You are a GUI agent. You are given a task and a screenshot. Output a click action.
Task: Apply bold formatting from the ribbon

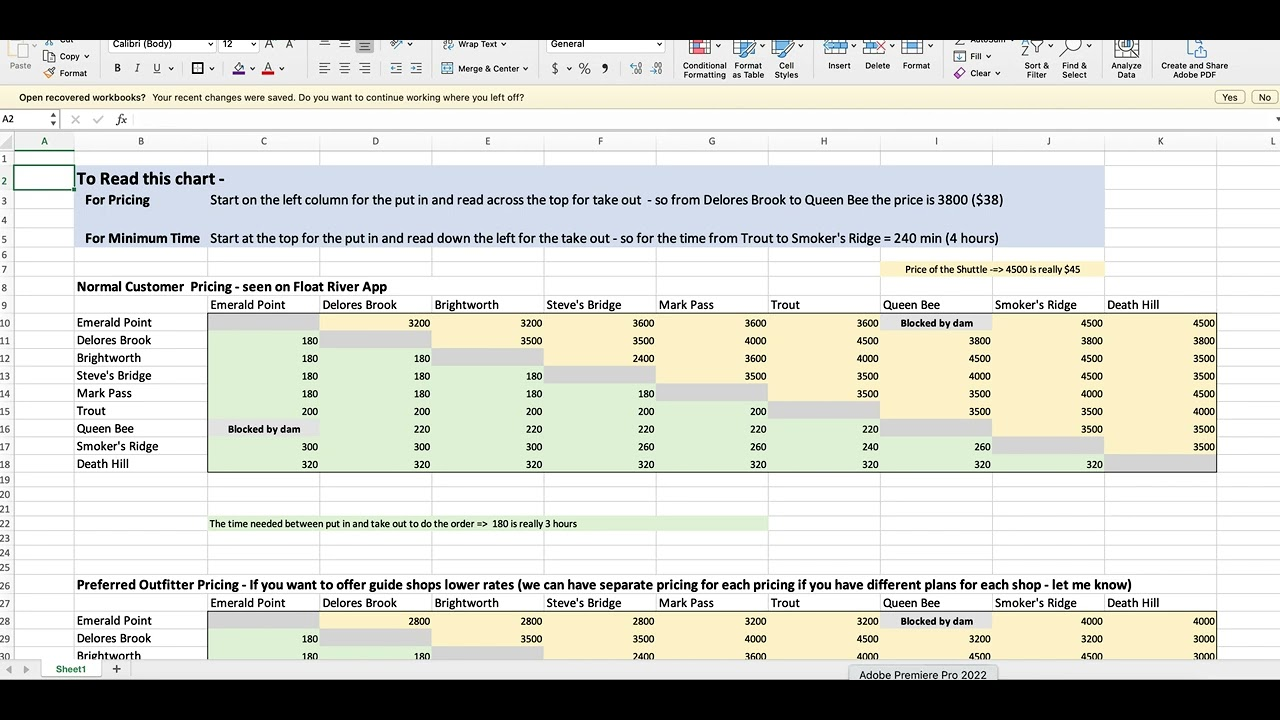pyautogui.click(x=117, y=67)
